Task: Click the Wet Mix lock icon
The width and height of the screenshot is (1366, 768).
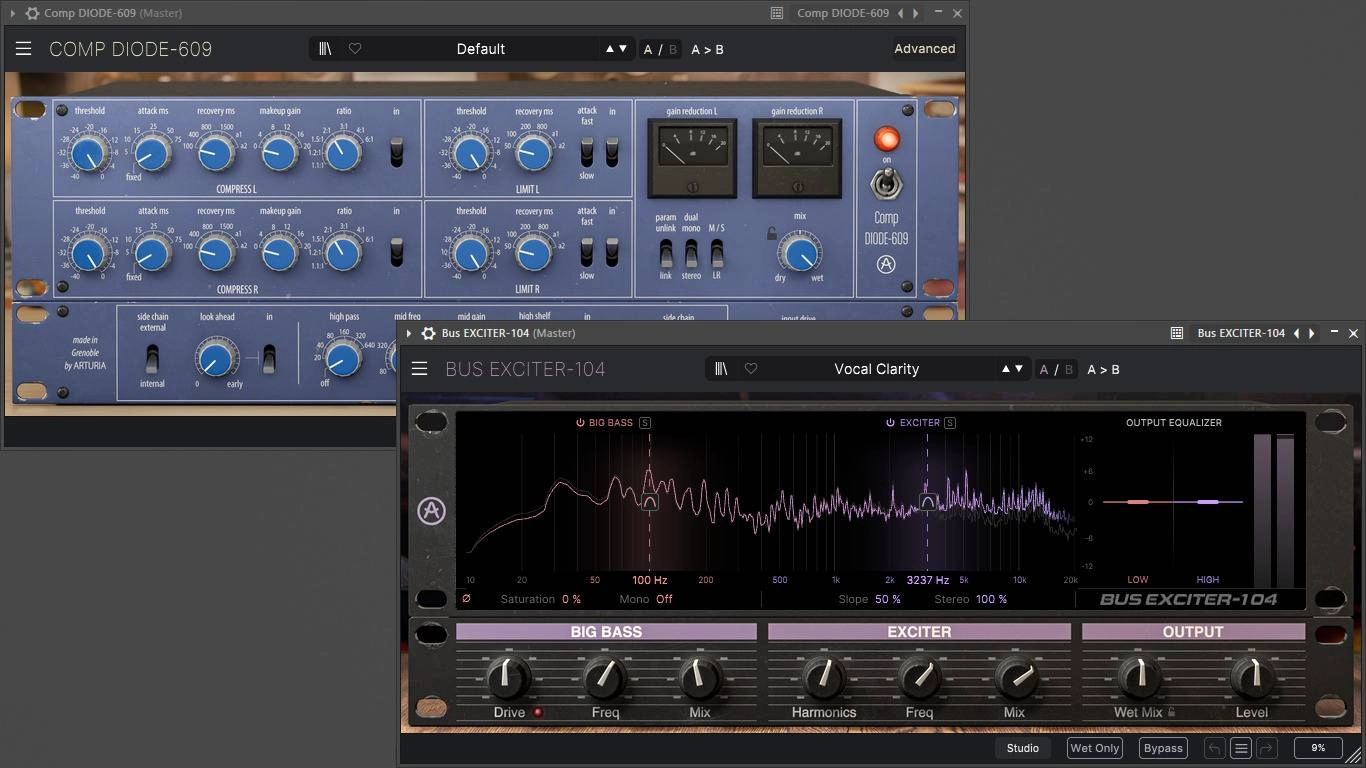Action: click(1171, 713)
